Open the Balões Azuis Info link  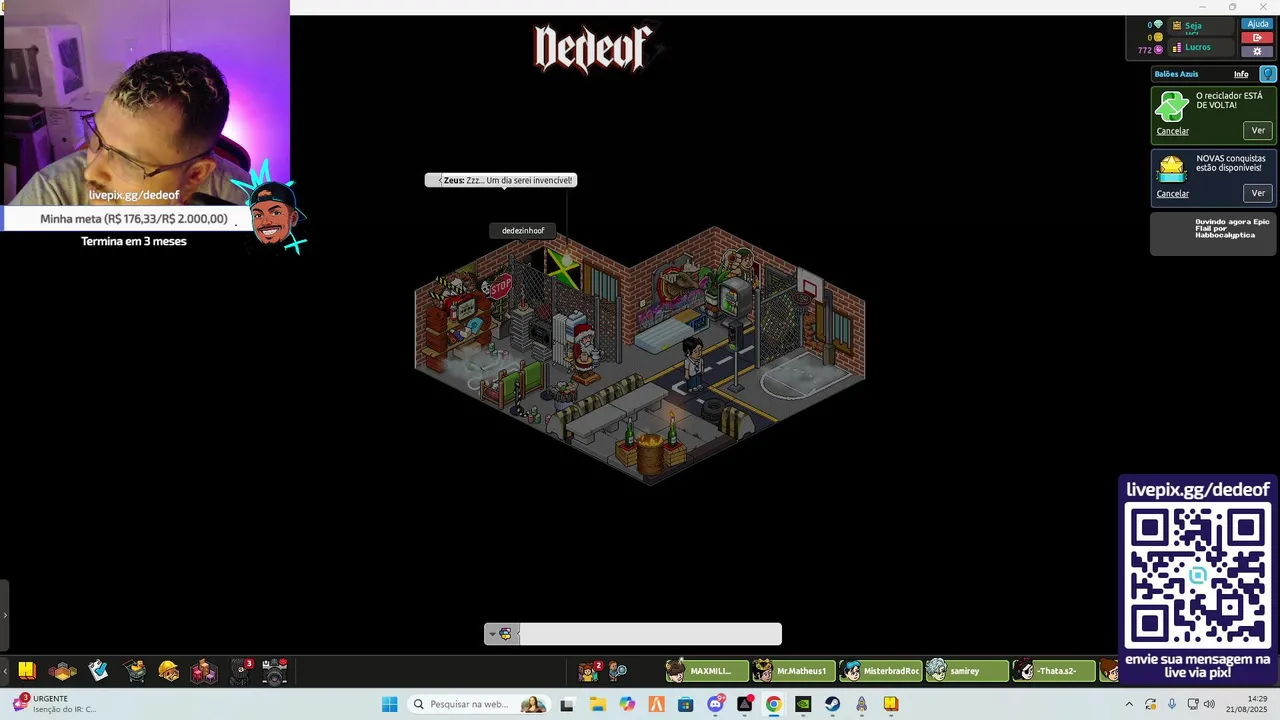[1241, 74]
